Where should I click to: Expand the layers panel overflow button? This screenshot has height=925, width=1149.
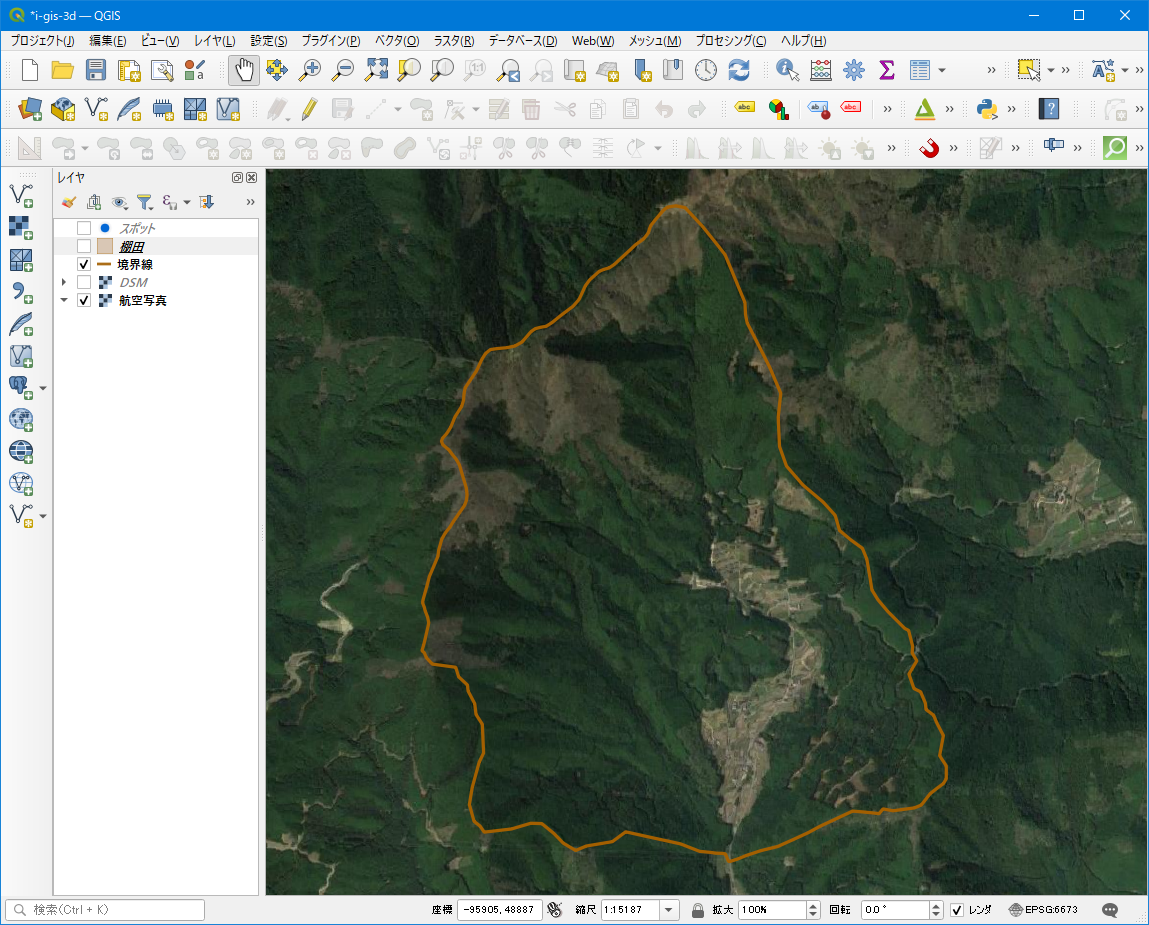[x=249, y=202]
